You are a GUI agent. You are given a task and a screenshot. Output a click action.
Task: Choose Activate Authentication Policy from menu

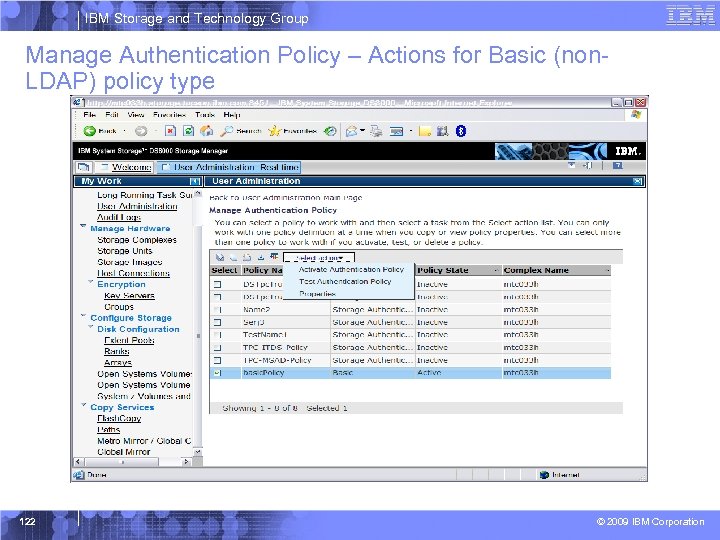pyautogui.click(x=351, y=270)
